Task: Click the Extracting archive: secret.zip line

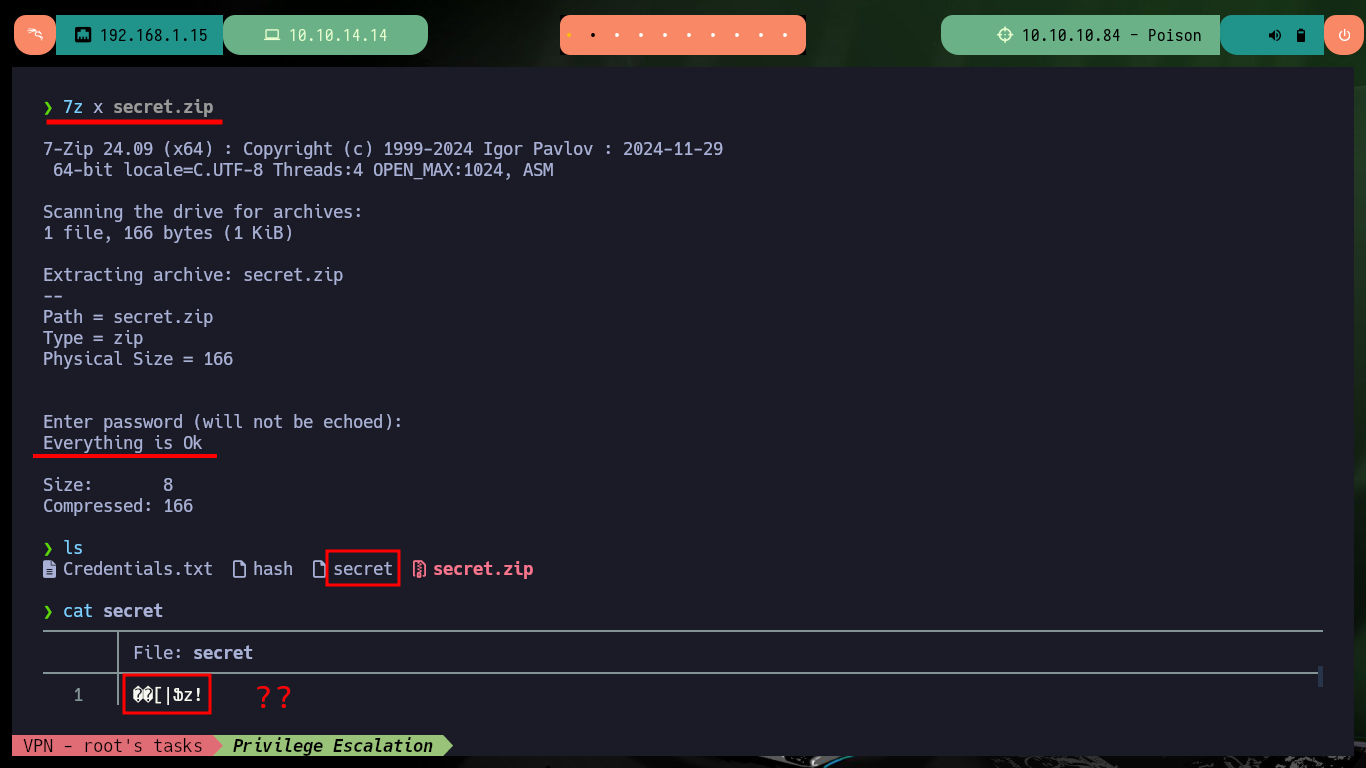Action: (193, 275)
